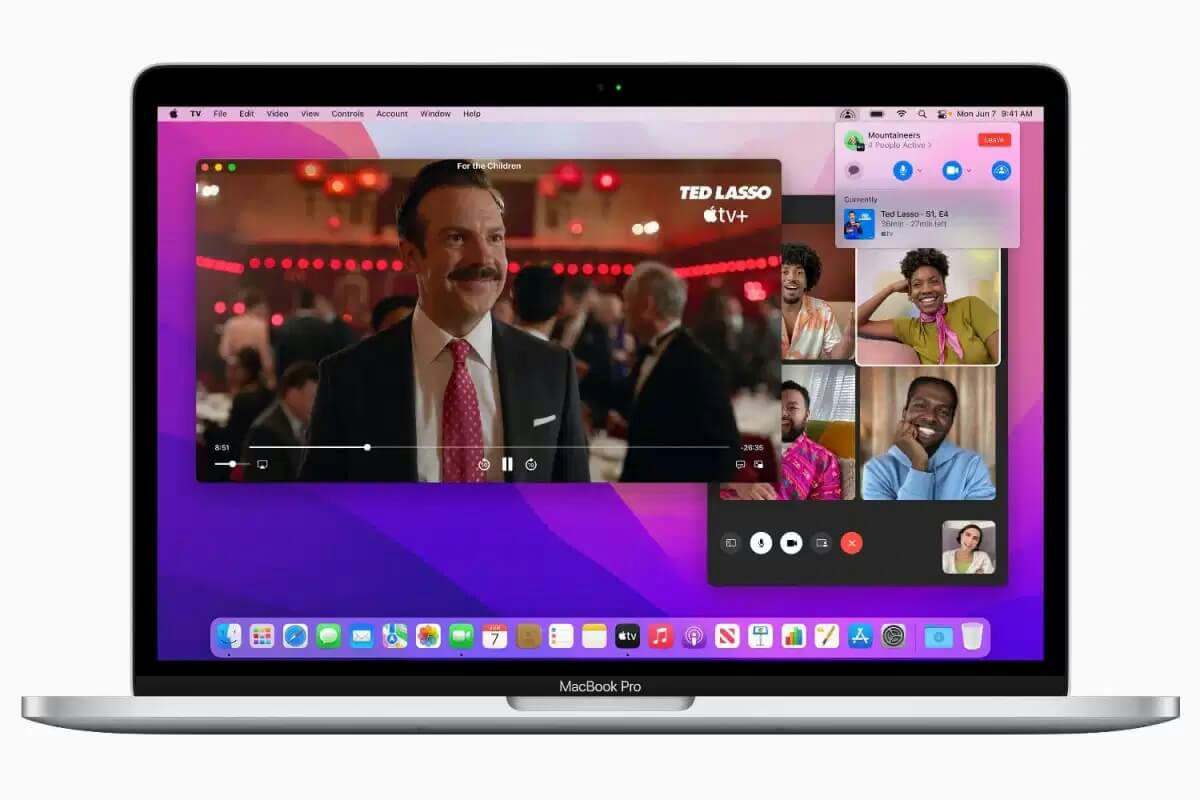Open Contacts from the Dock
1200x800 pixels.
(x=528, y=635)
